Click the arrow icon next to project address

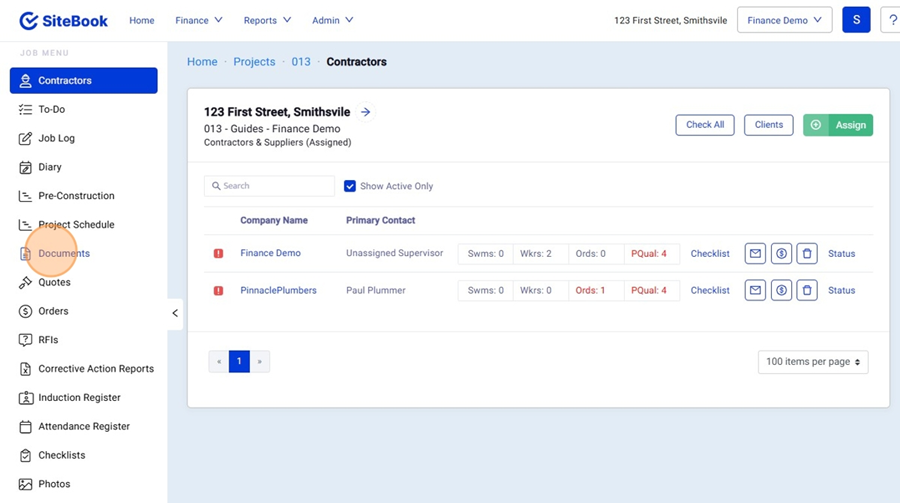[366, 112]
